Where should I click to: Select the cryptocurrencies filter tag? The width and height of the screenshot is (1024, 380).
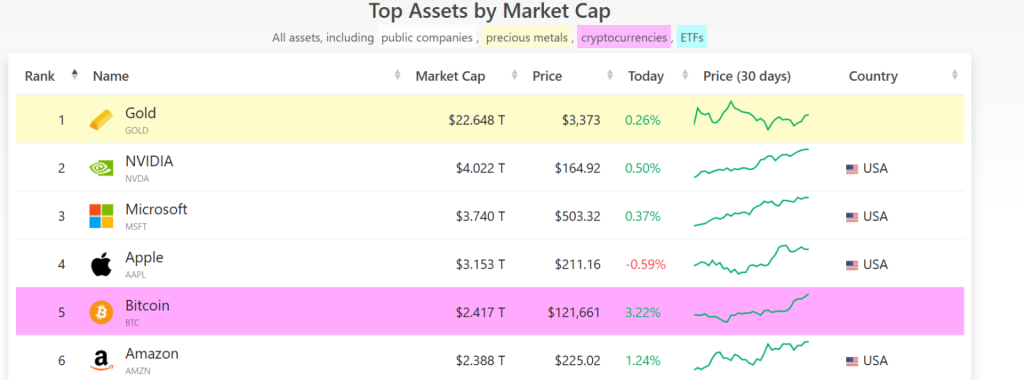pyautogui.click(x=624, y=37)
